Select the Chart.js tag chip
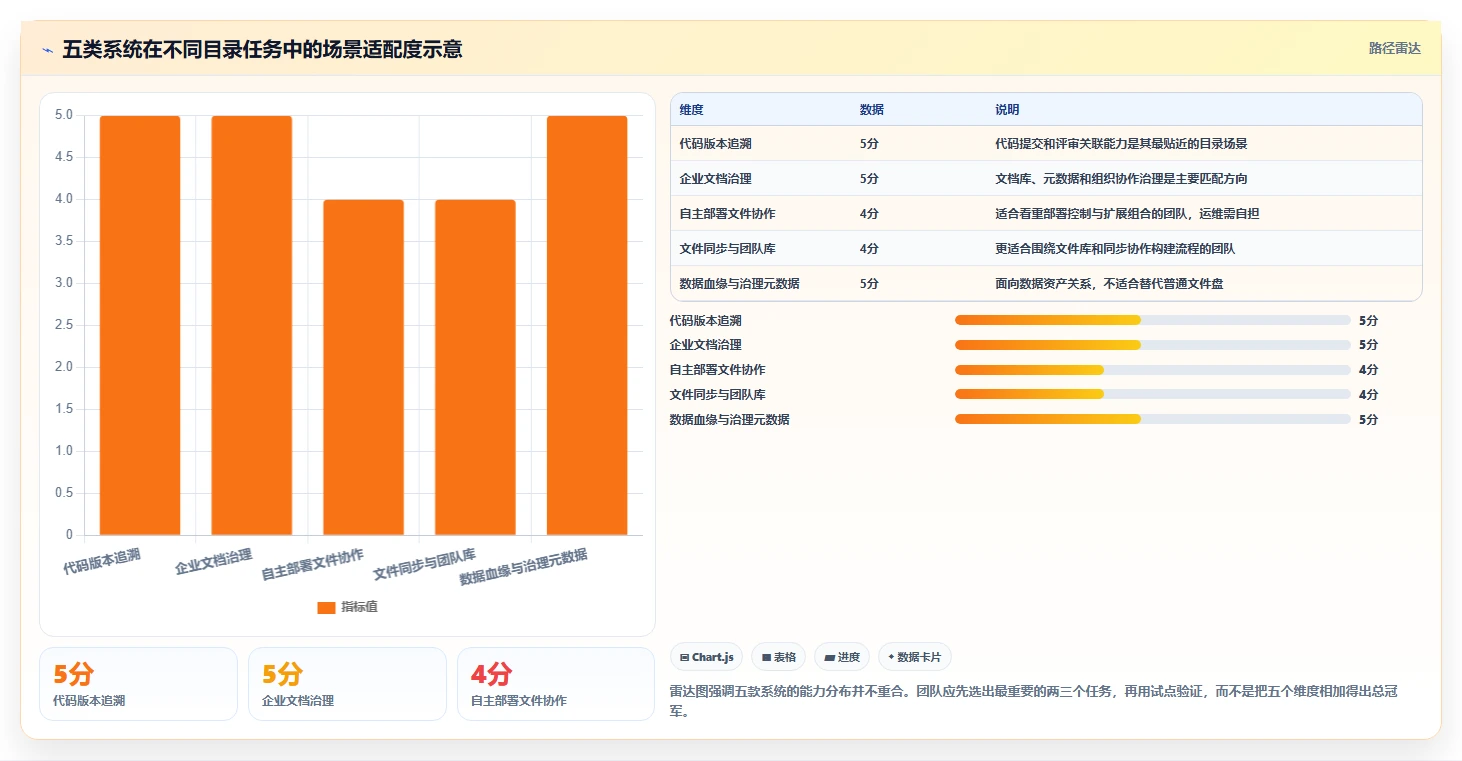The height and width of the screenshot is (761, 1462). [x=706, y=657]
